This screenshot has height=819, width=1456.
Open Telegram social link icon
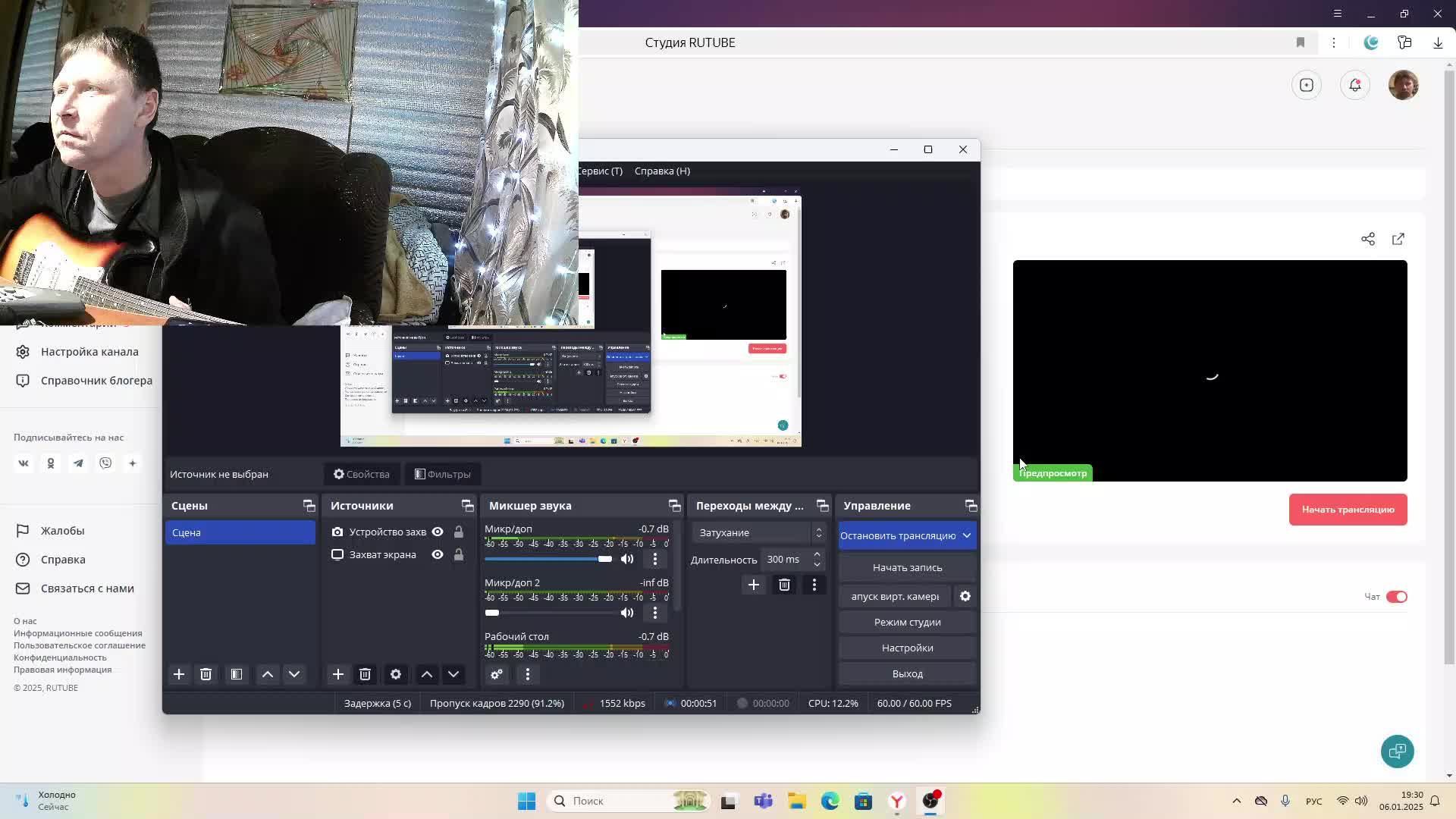[78, 463]
